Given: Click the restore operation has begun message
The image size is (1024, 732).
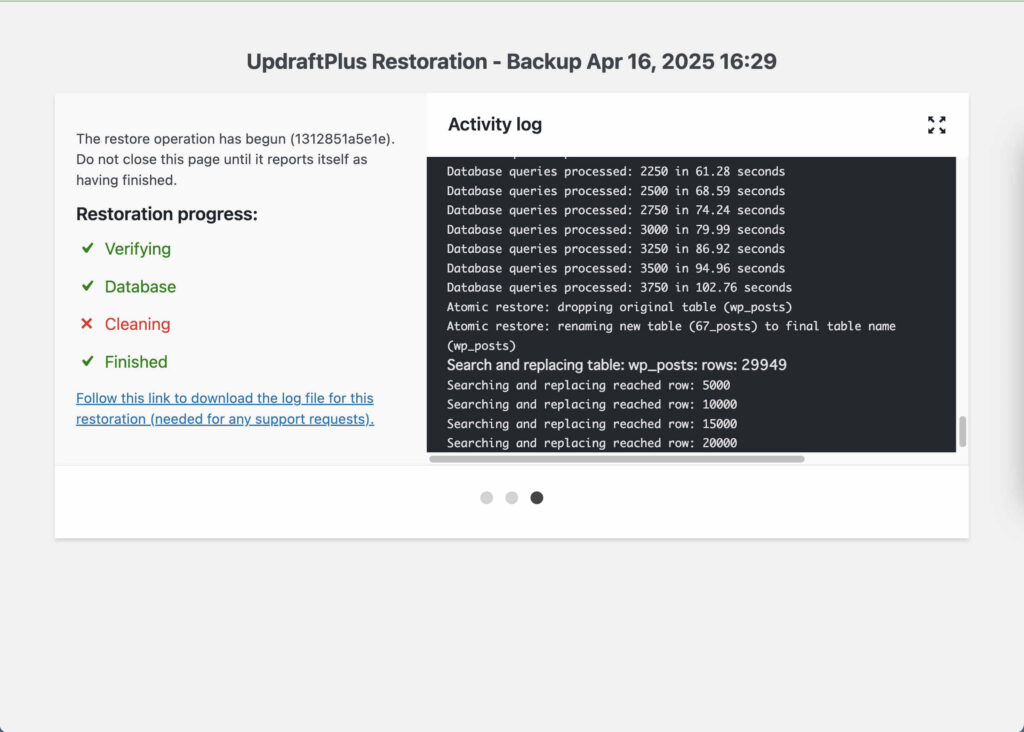Looking at the screenshot, I should point(235,159).
